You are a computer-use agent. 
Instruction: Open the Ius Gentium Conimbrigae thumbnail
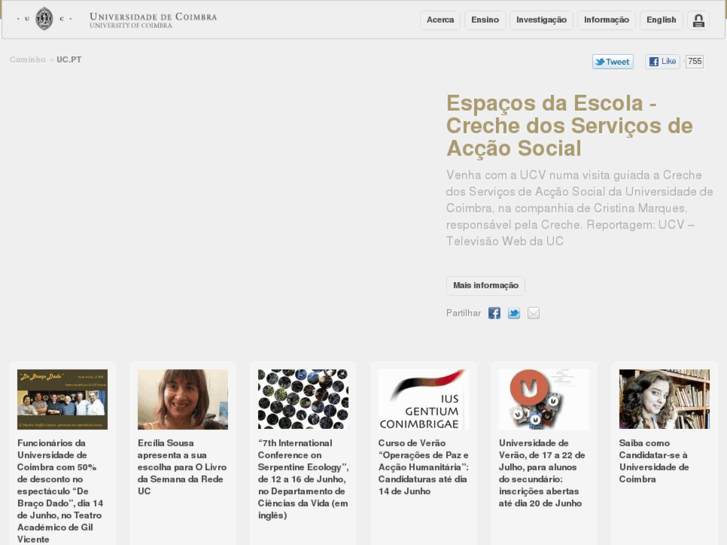pyautogui.click(x=423, y=399)
